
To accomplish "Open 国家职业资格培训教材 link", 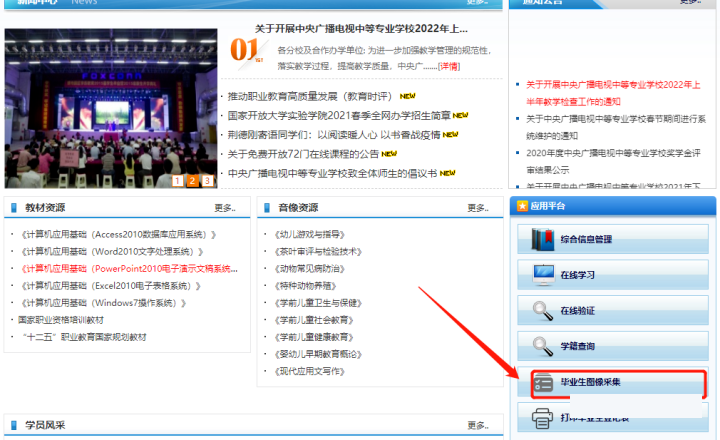I will [x=61, y=320].
